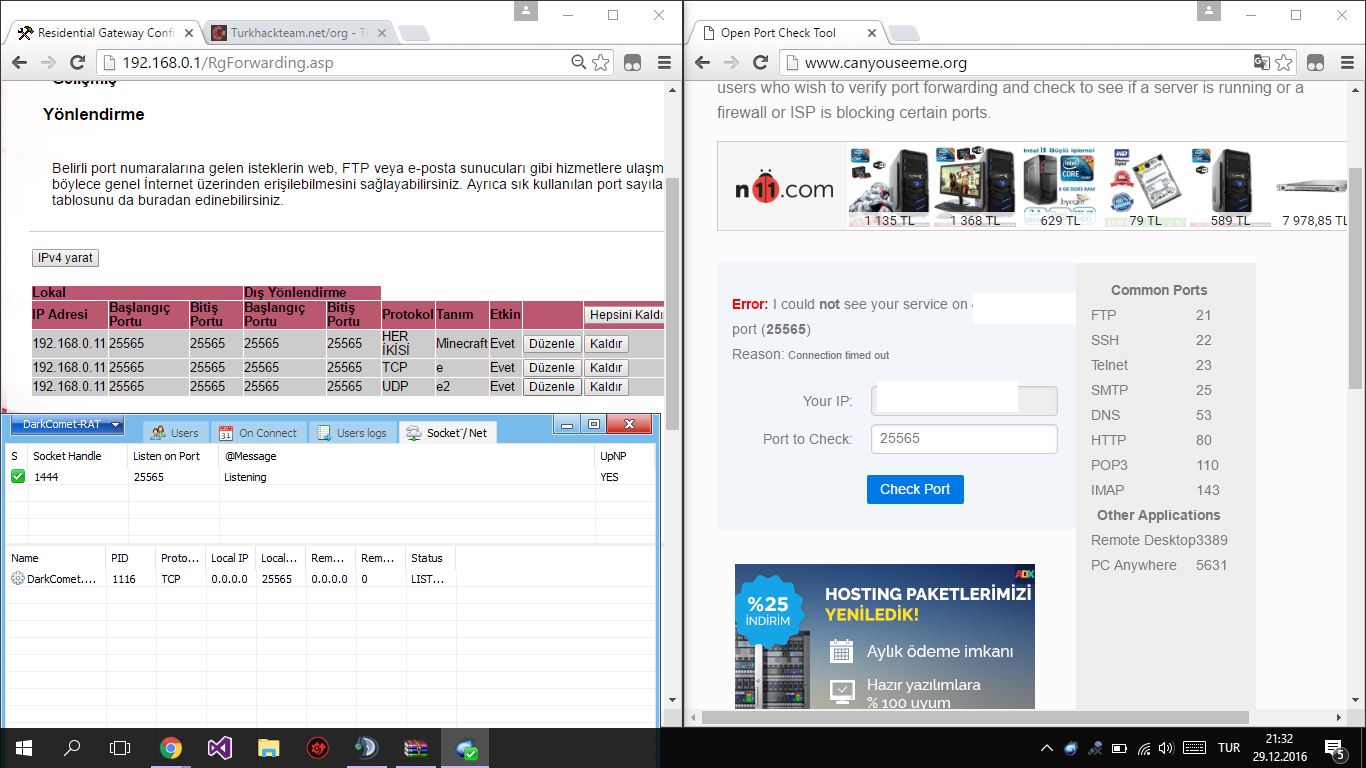Open the Chrome menu in the canyouseeme window
Image resolution: width=1366 pixels, height=768 pixels.
[x=1347, y=62]
